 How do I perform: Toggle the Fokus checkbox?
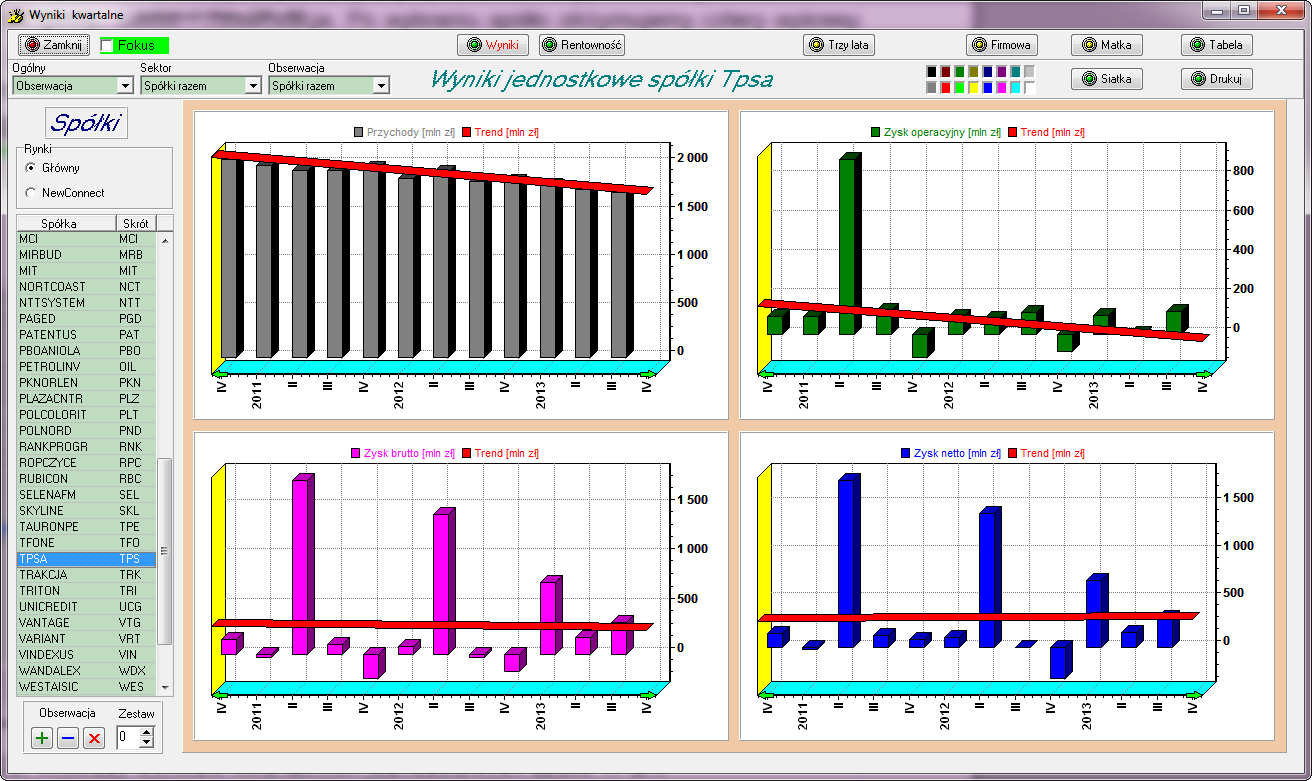point(108,46)
